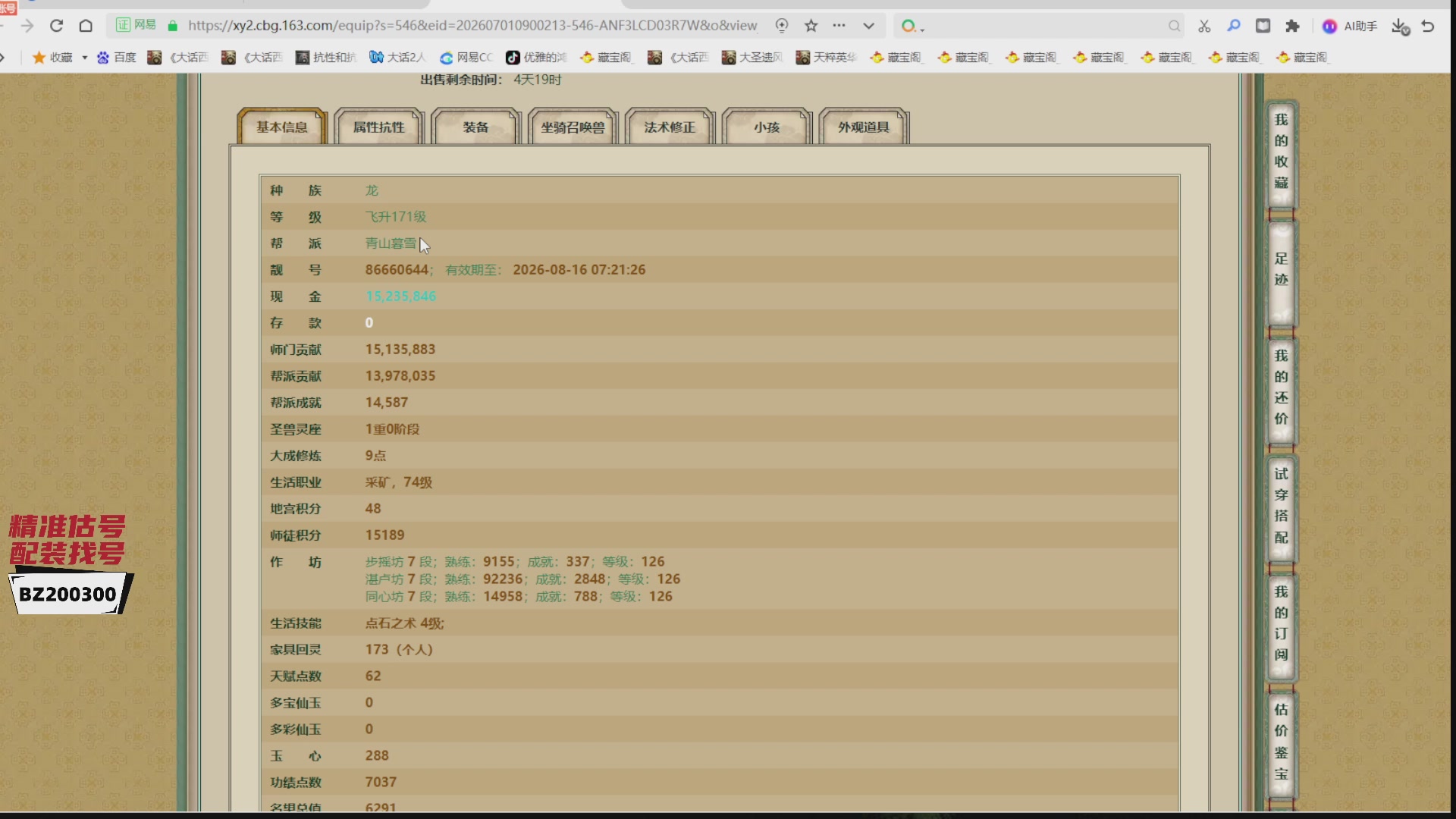This screenshot has width=1456, height=819.
Task: Open the 百度 bookmark link
Action: [116, 58]
